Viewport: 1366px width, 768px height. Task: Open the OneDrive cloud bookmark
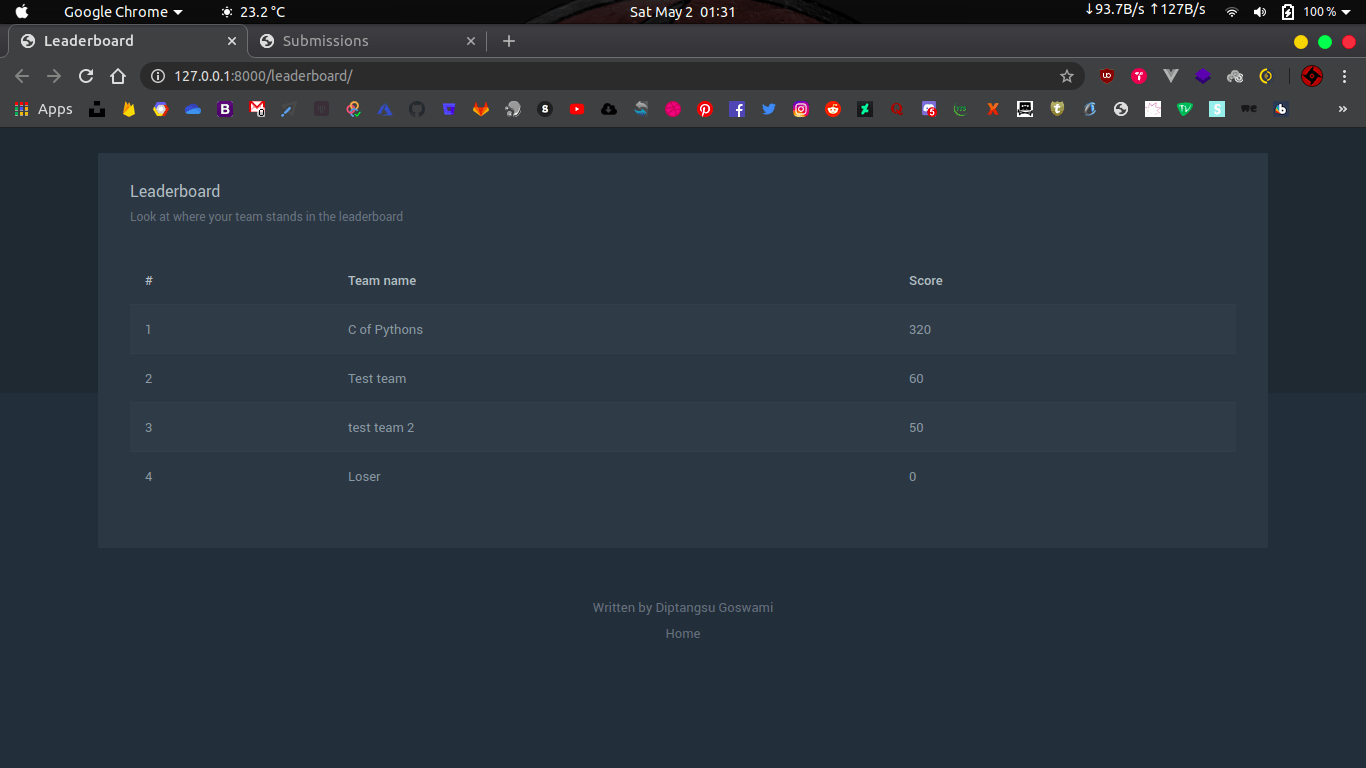click(x=193, y=109)
